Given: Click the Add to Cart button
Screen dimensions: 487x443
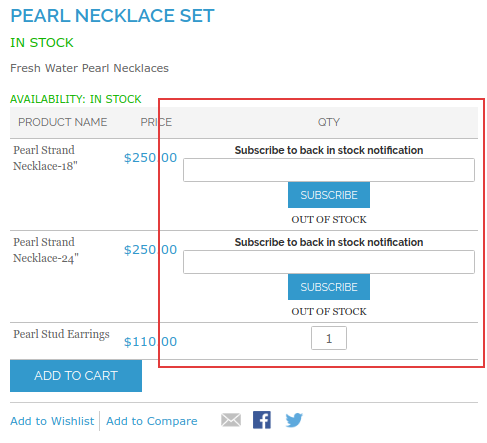Looking at the screenshot, I should [x=76, y=376].
